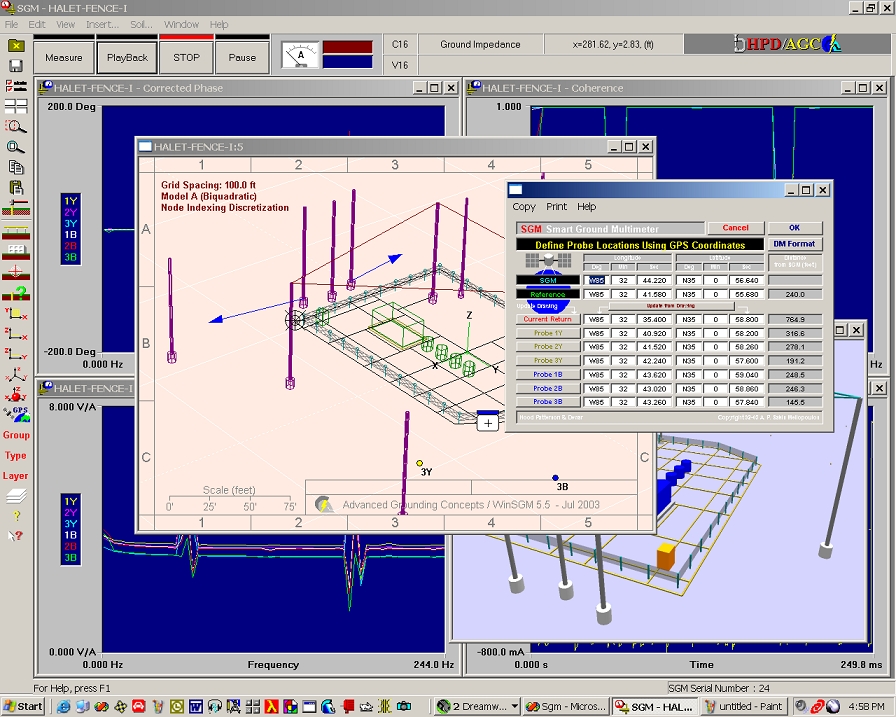This screenshot has height=717, width=896.
Task: Click Cancel in the GPS dialog
Action: (x=735, y=228)
